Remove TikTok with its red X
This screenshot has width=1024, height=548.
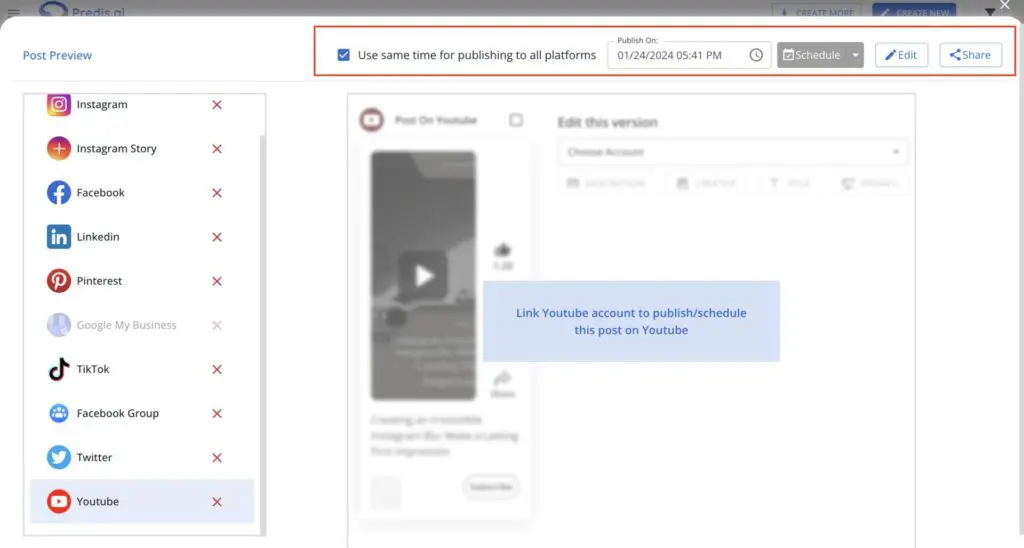pyautogui.click(x=217, y=369)
